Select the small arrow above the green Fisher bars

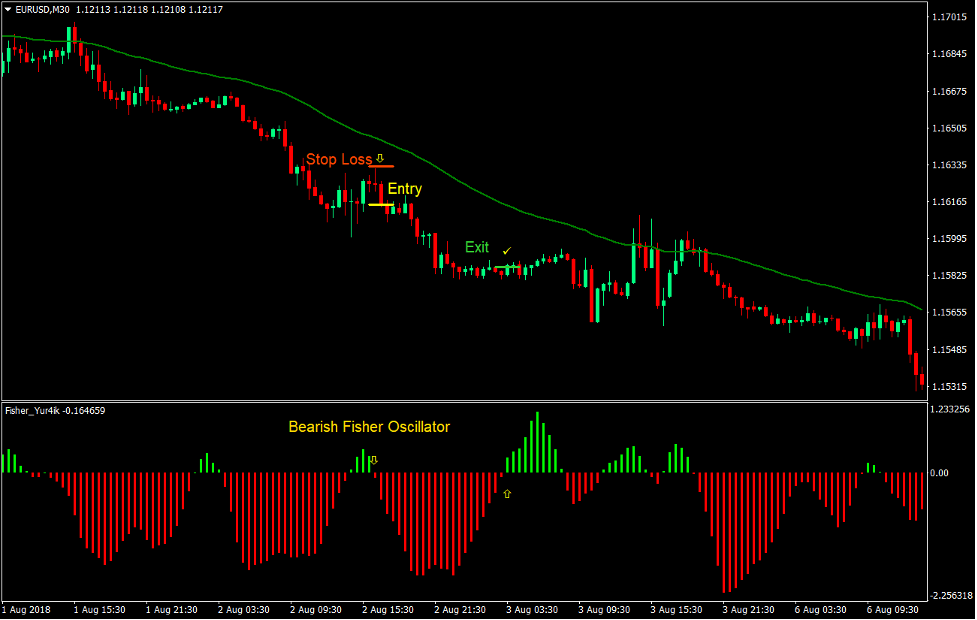point(374,461)
